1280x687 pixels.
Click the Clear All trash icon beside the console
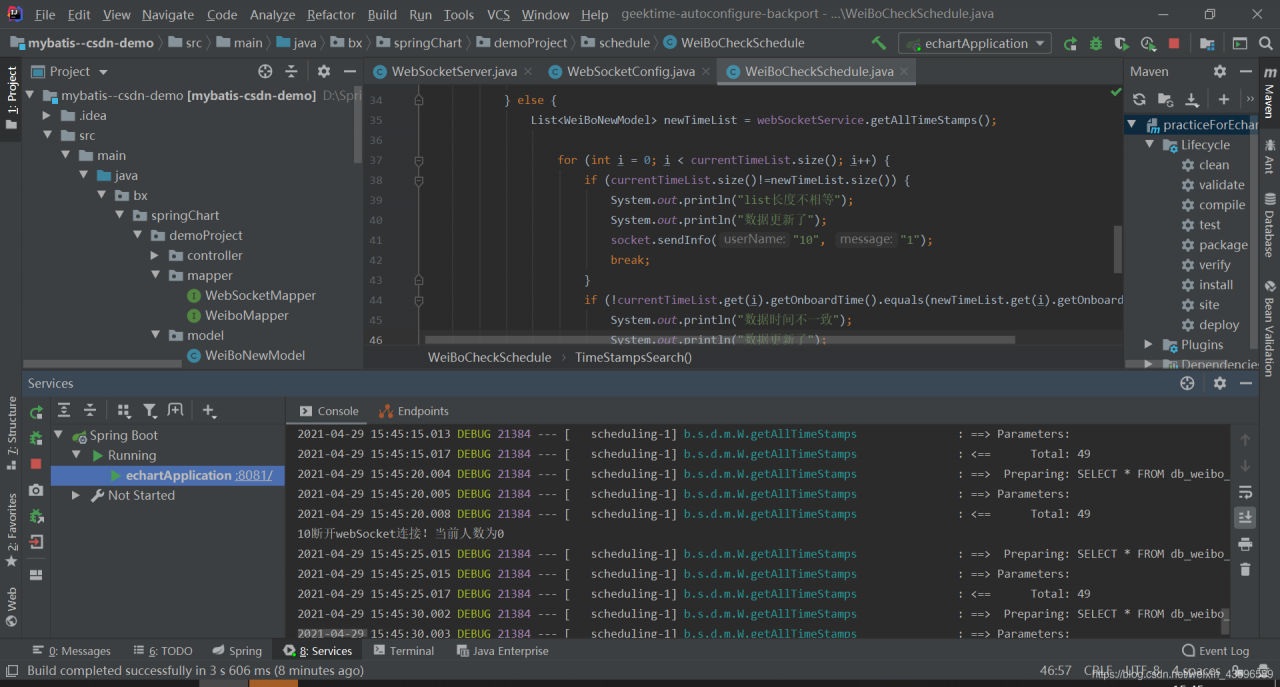pos(1245,569)
